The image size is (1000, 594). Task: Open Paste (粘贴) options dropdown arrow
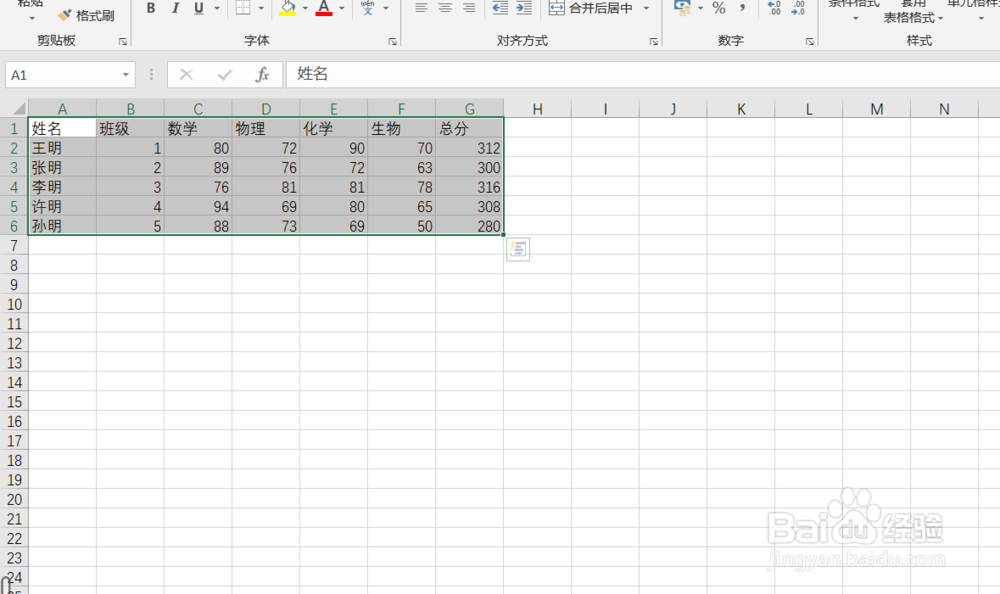click(x=31, y=18)
